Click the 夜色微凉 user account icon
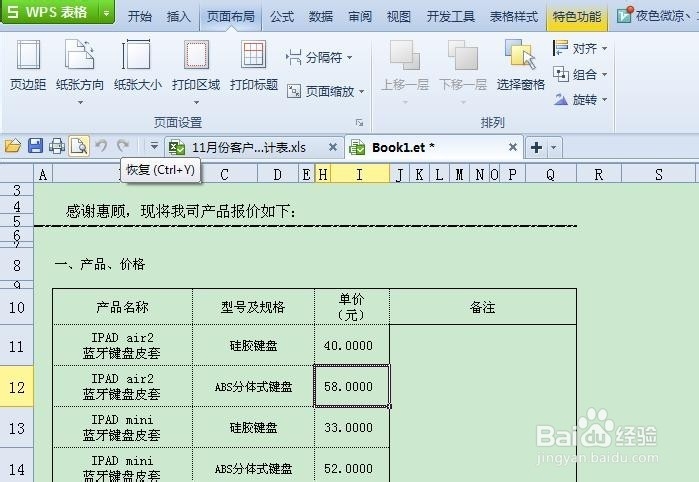The width and height of the screenshot is (699, 482). click(x=625, y=15)
